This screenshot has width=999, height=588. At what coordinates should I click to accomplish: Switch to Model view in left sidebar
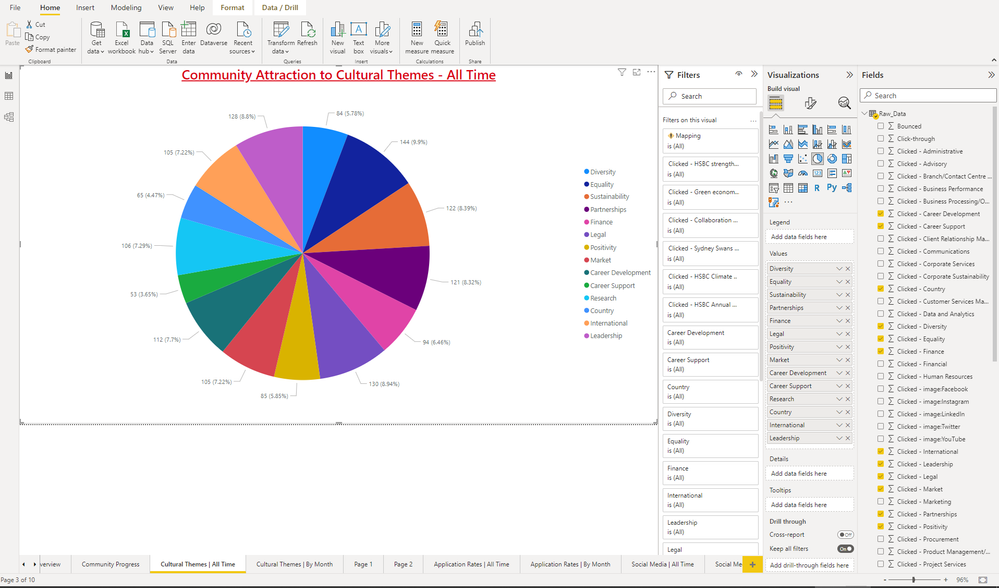tap(9, 117)
